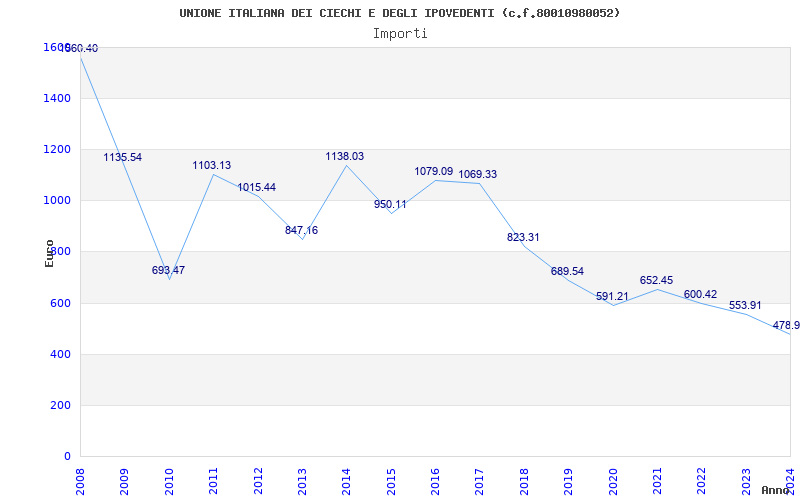
Task: Select the 693.47 data label
Action: coord(168,270)
